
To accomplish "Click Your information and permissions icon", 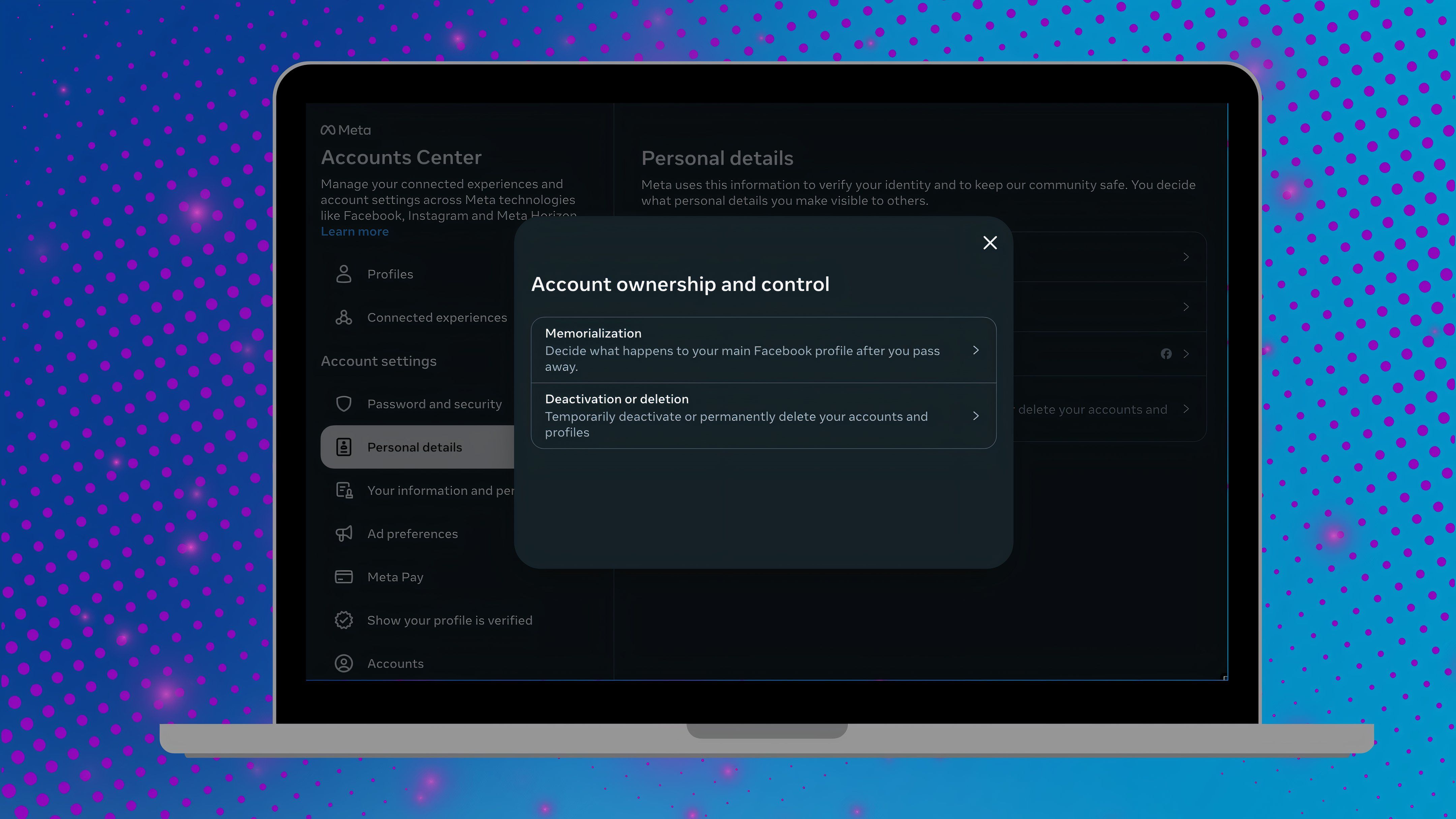I will pos(344,491).
